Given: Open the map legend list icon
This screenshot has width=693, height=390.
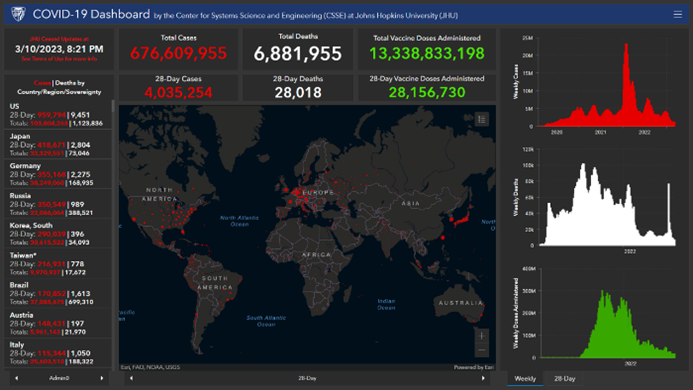Looking at the screenshot, I should click(482, 119).
